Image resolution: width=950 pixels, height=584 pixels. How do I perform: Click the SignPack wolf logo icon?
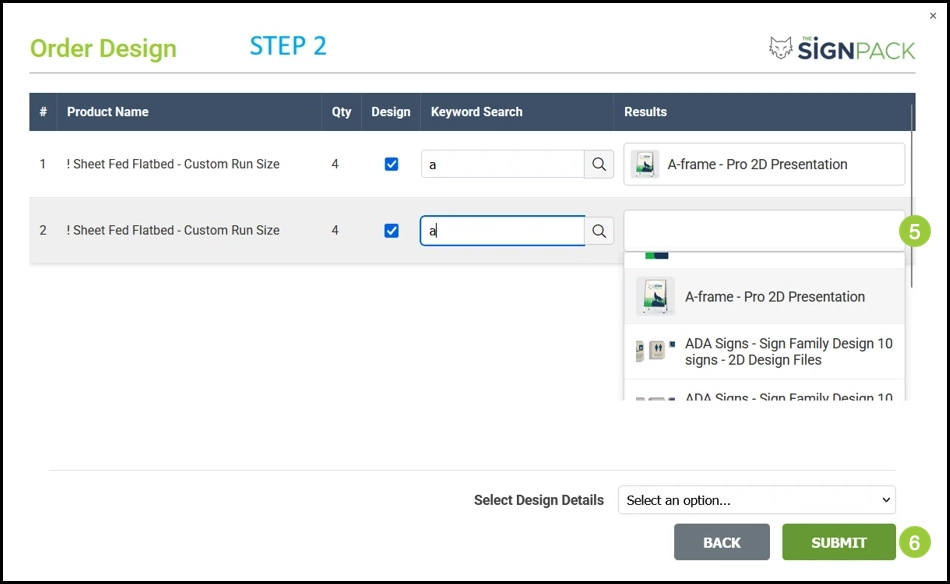pyautogui.click(x=780, y=48)
